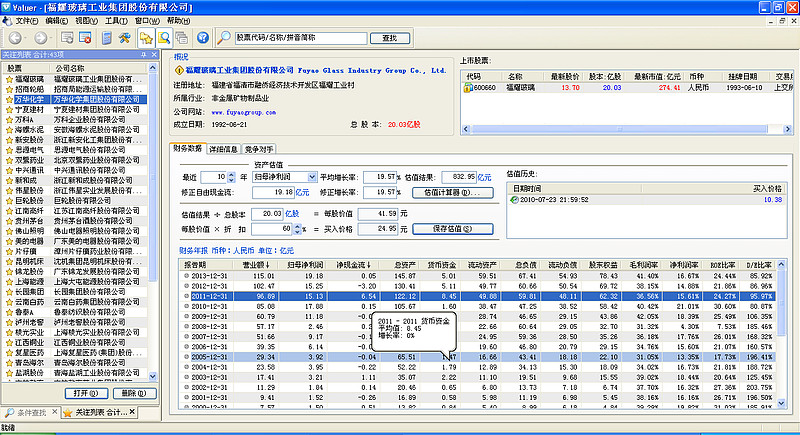Click the Forward navigation arrow icon

point(41,38)
